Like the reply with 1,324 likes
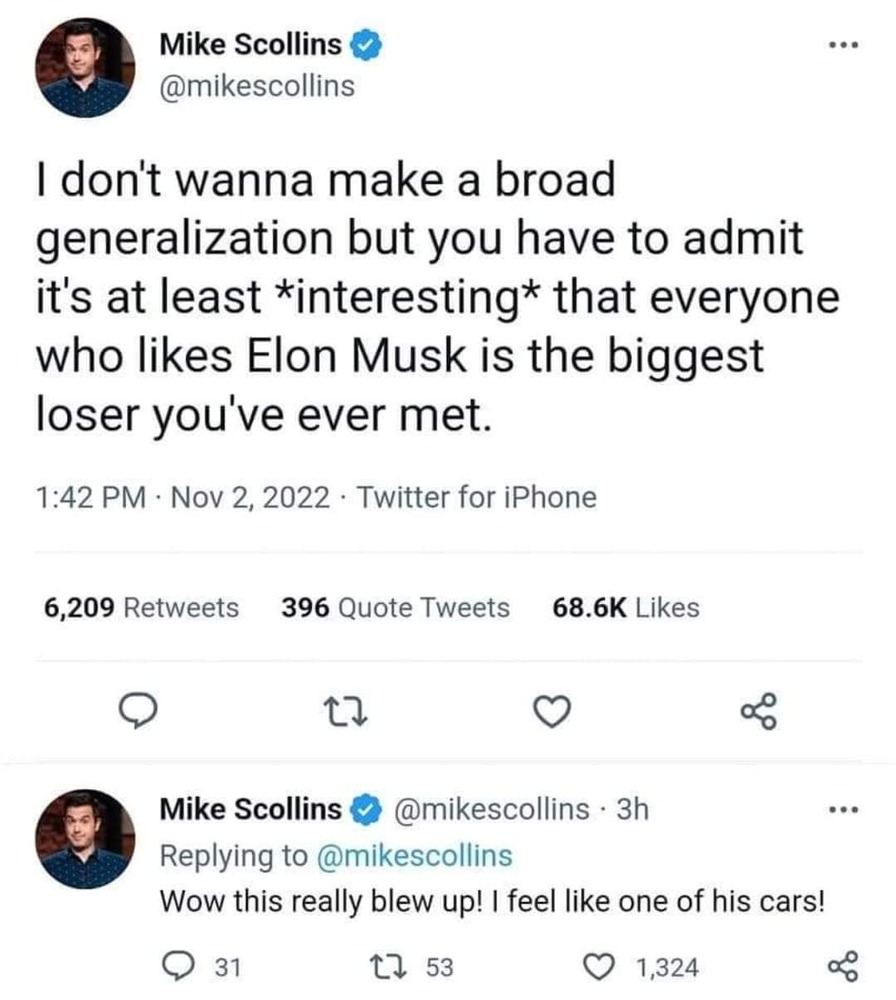The image size is (896, 1000). 601,967
